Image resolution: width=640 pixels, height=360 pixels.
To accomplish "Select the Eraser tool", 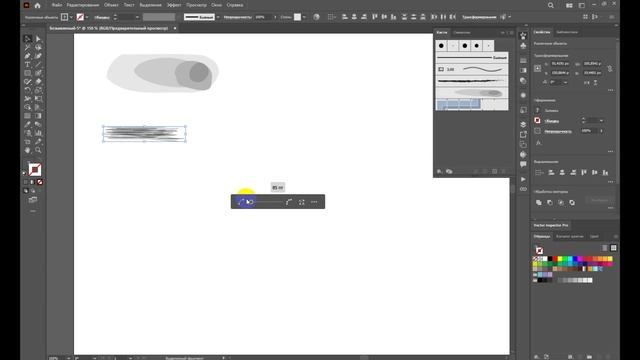I will tap(38, 82).
